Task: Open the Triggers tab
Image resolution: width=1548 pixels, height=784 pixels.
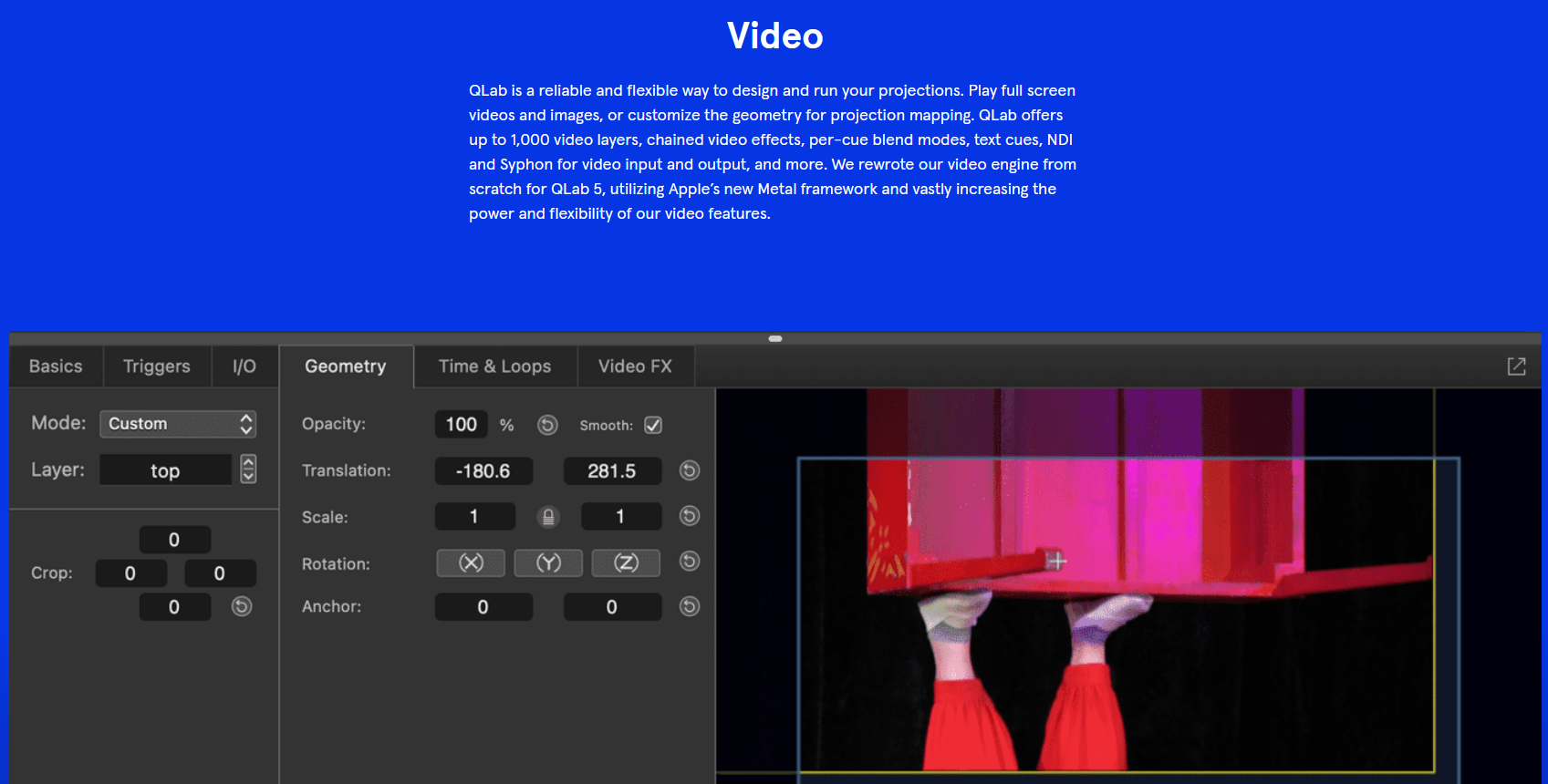Action: (x=157, y=366)
